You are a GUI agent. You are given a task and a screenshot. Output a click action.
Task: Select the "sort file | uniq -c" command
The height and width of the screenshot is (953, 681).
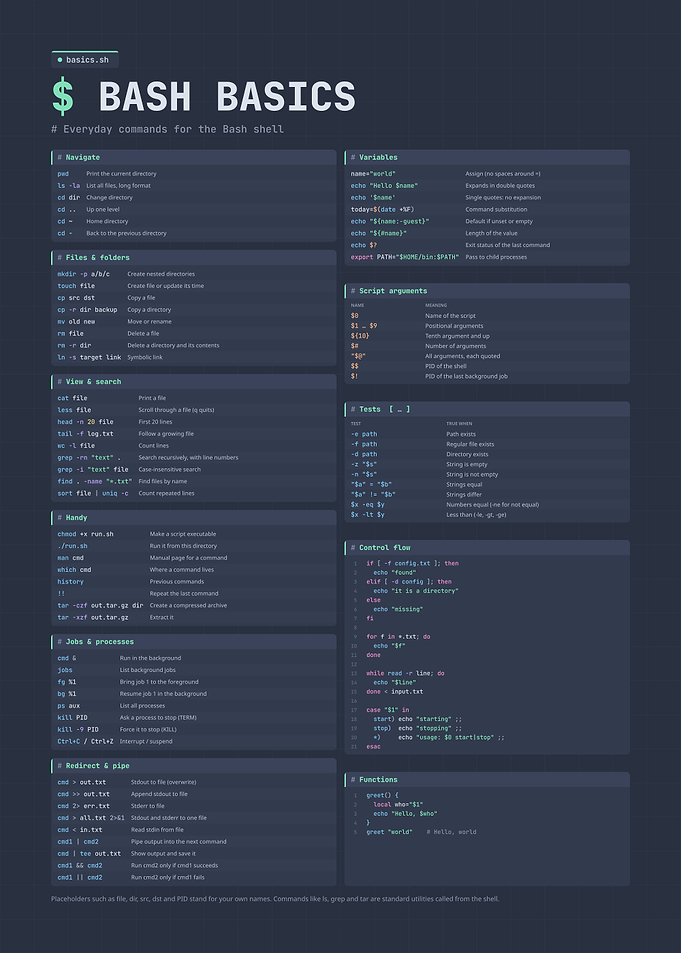tap(93, 494)
